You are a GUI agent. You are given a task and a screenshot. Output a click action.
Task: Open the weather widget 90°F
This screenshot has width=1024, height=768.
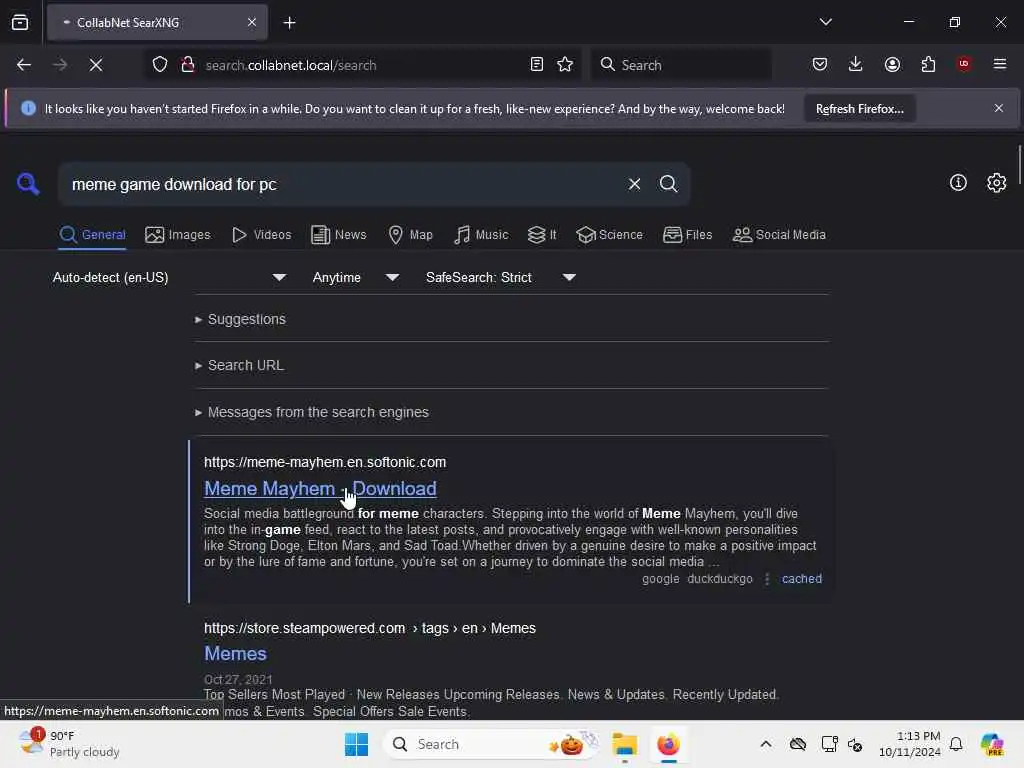coord(69,744)
